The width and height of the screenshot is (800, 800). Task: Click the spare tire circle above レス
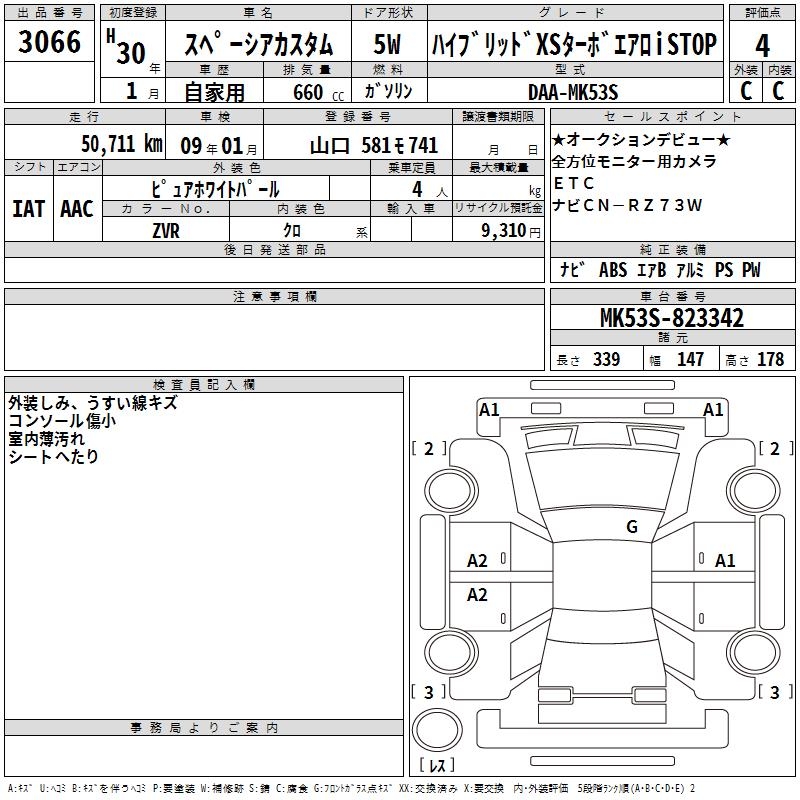[x=437, y=728]
